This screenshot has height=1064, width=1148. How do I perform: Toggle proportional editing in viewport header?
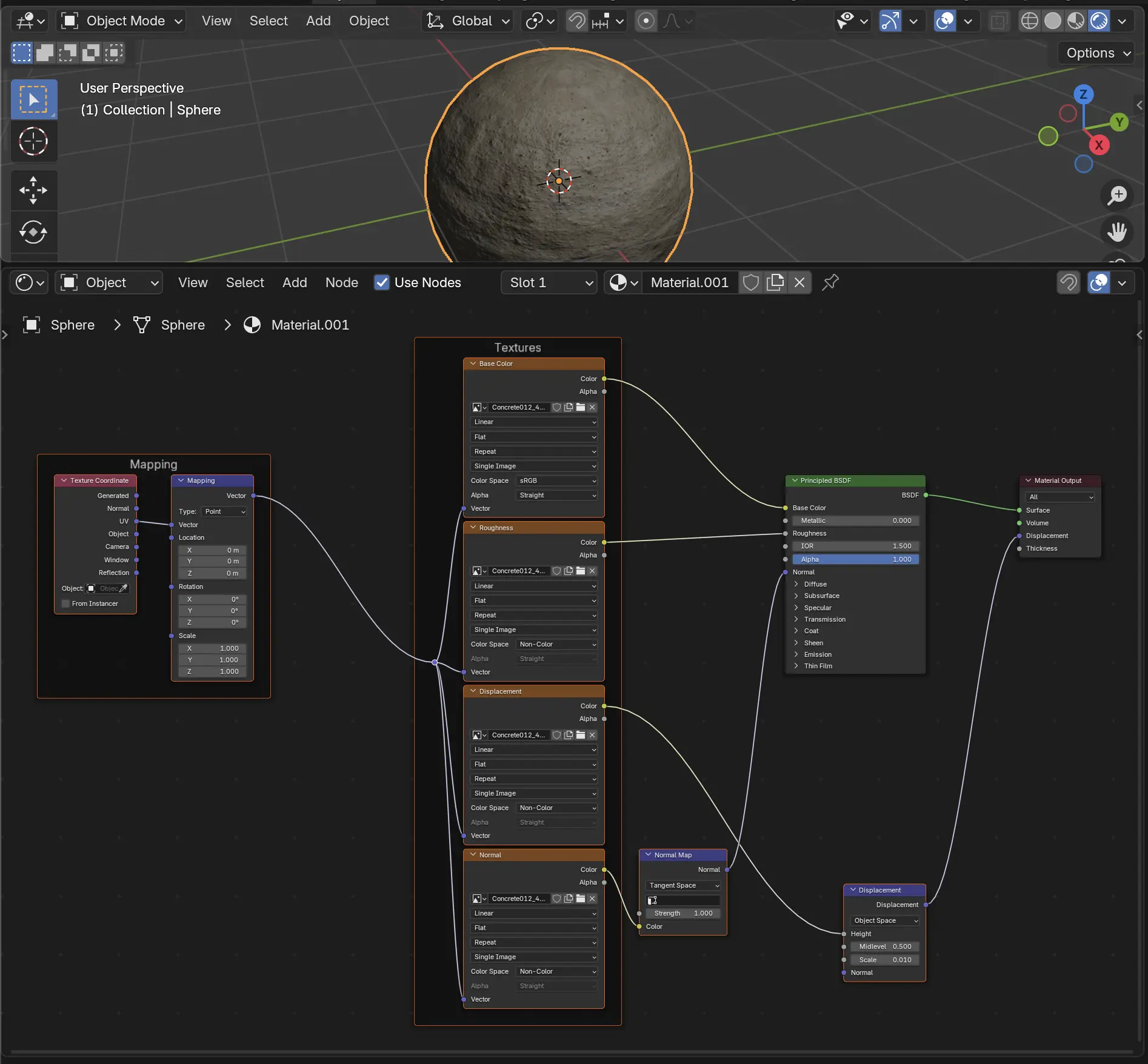pos(646,21)
